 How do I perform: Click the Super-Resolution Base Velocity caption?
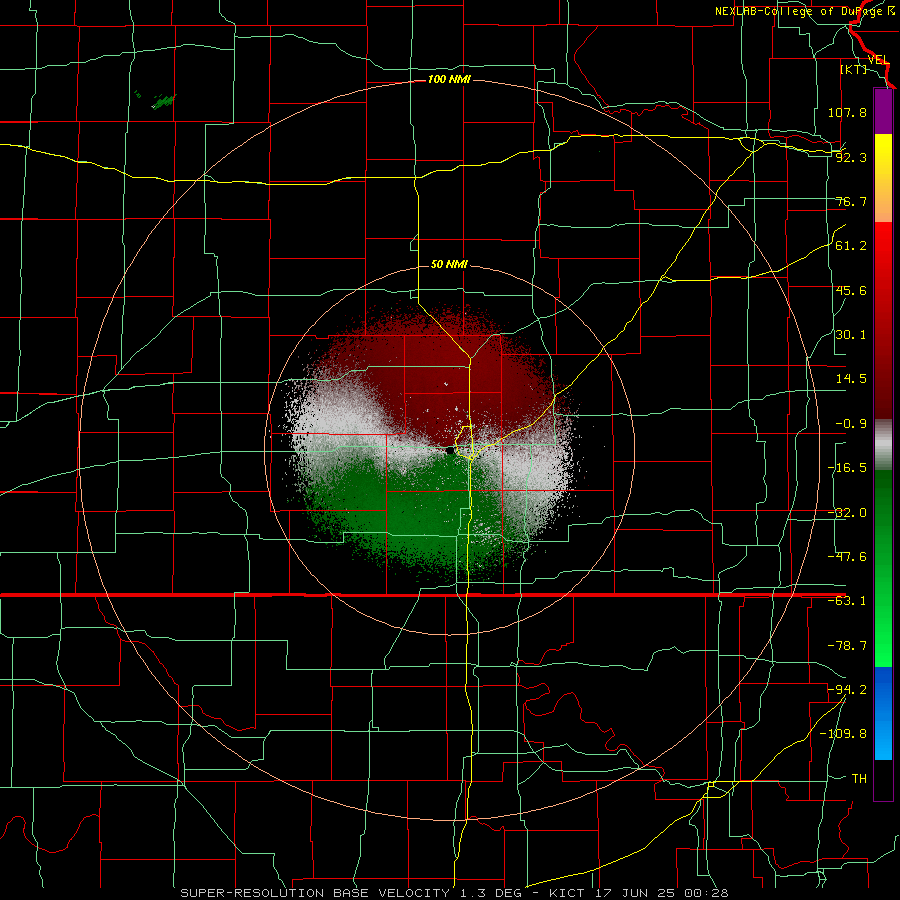454,893
